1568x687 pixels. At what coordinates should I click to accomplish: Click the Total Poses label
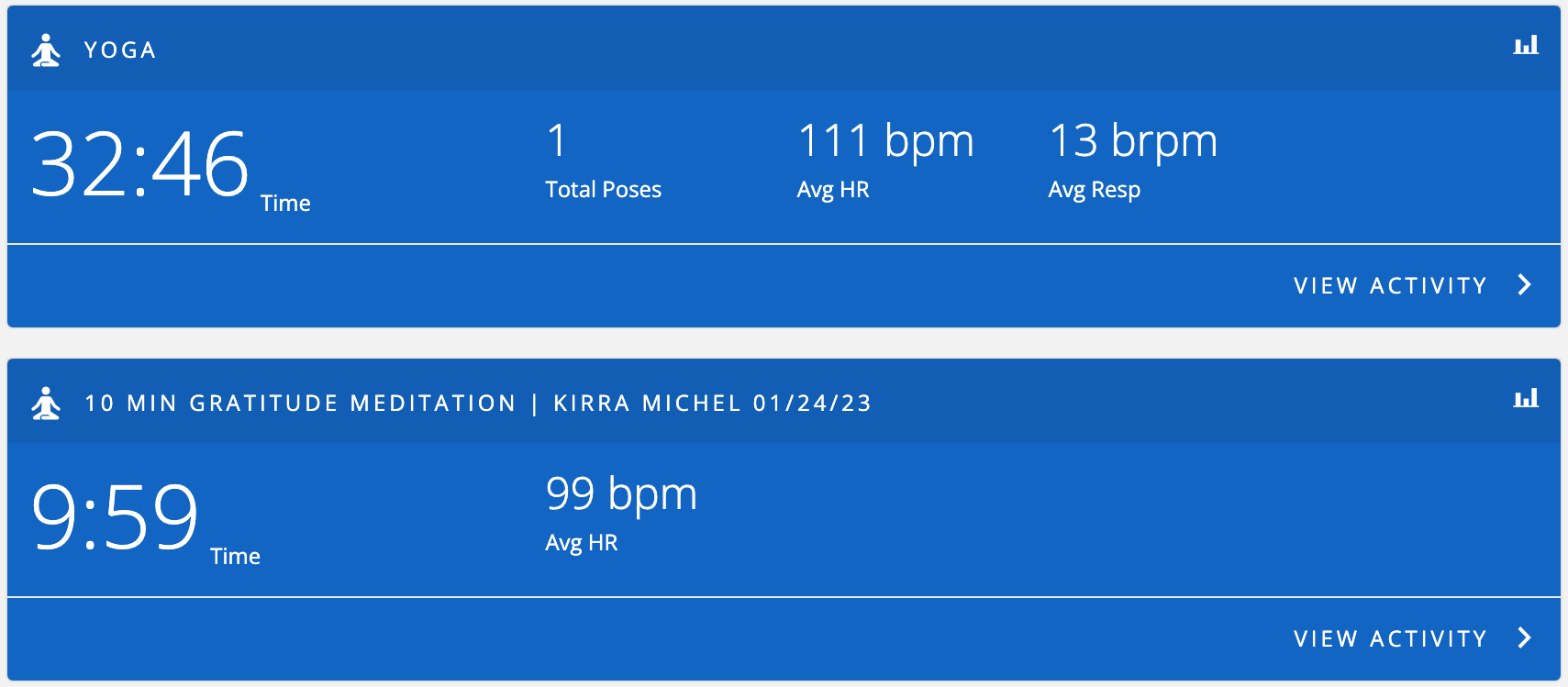(x=603, y=190)
